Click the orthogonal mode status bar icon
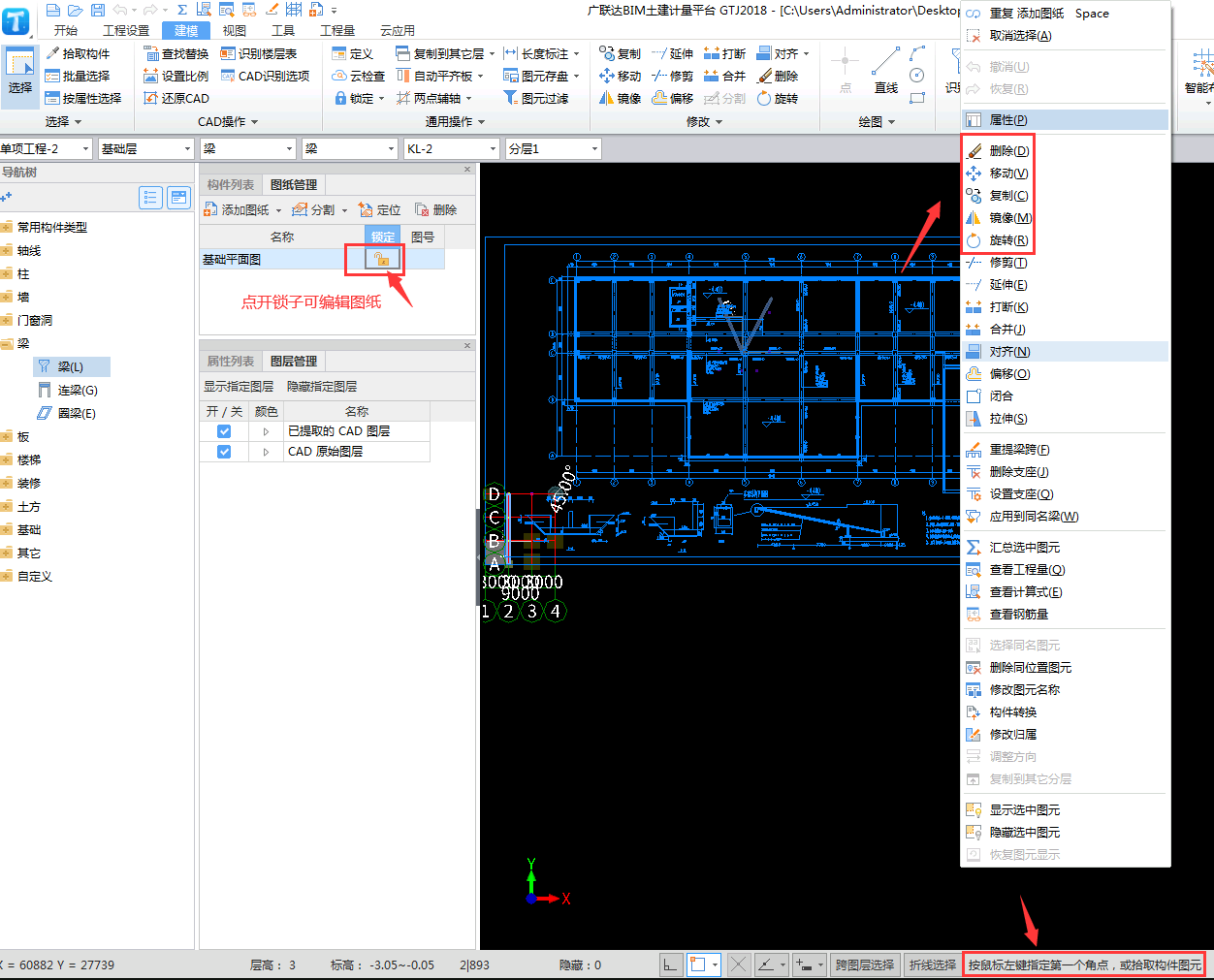This screenshot has height=980, width=1214. [671, 964]
